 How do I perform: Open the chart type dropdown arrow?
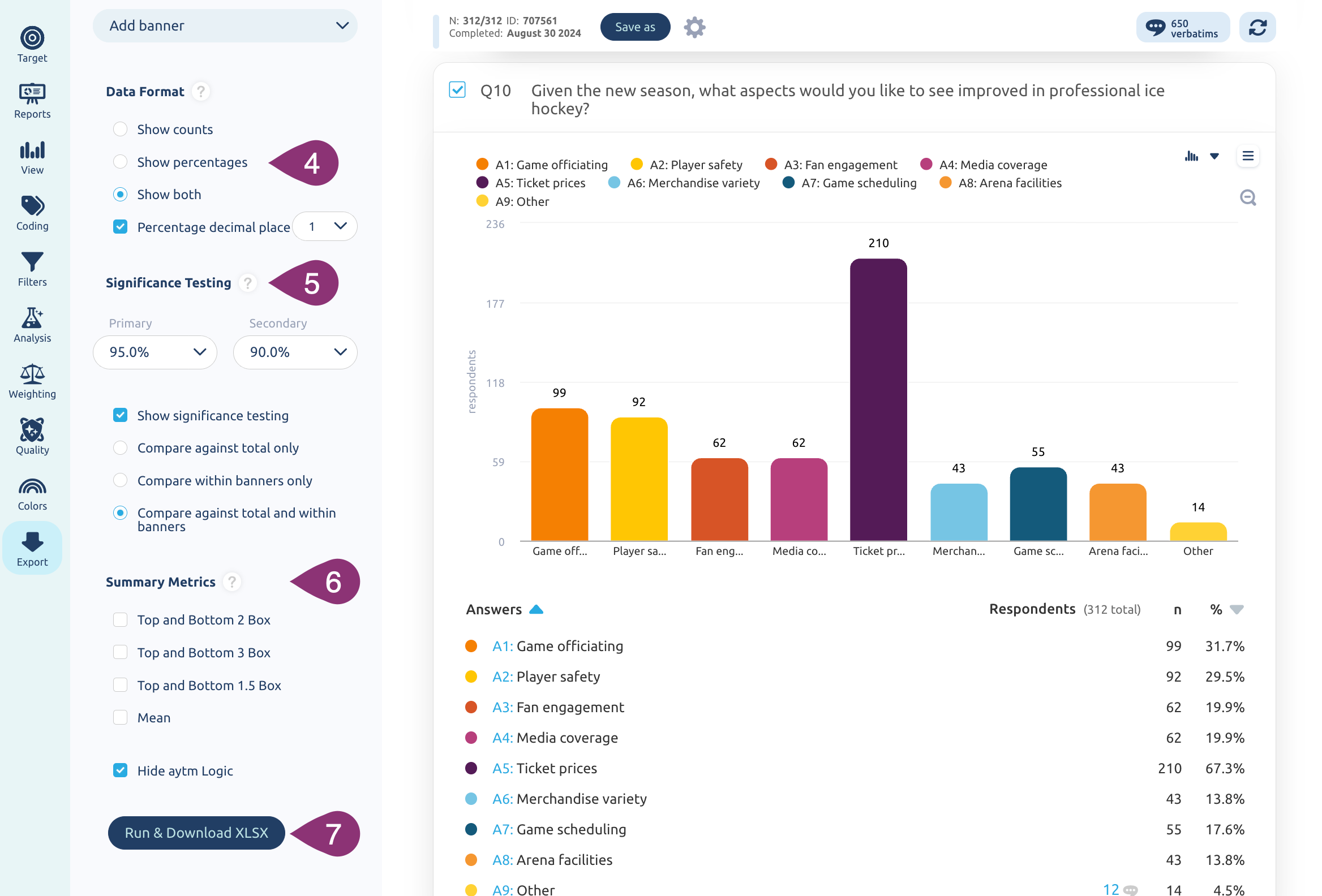pos(1214,156)
